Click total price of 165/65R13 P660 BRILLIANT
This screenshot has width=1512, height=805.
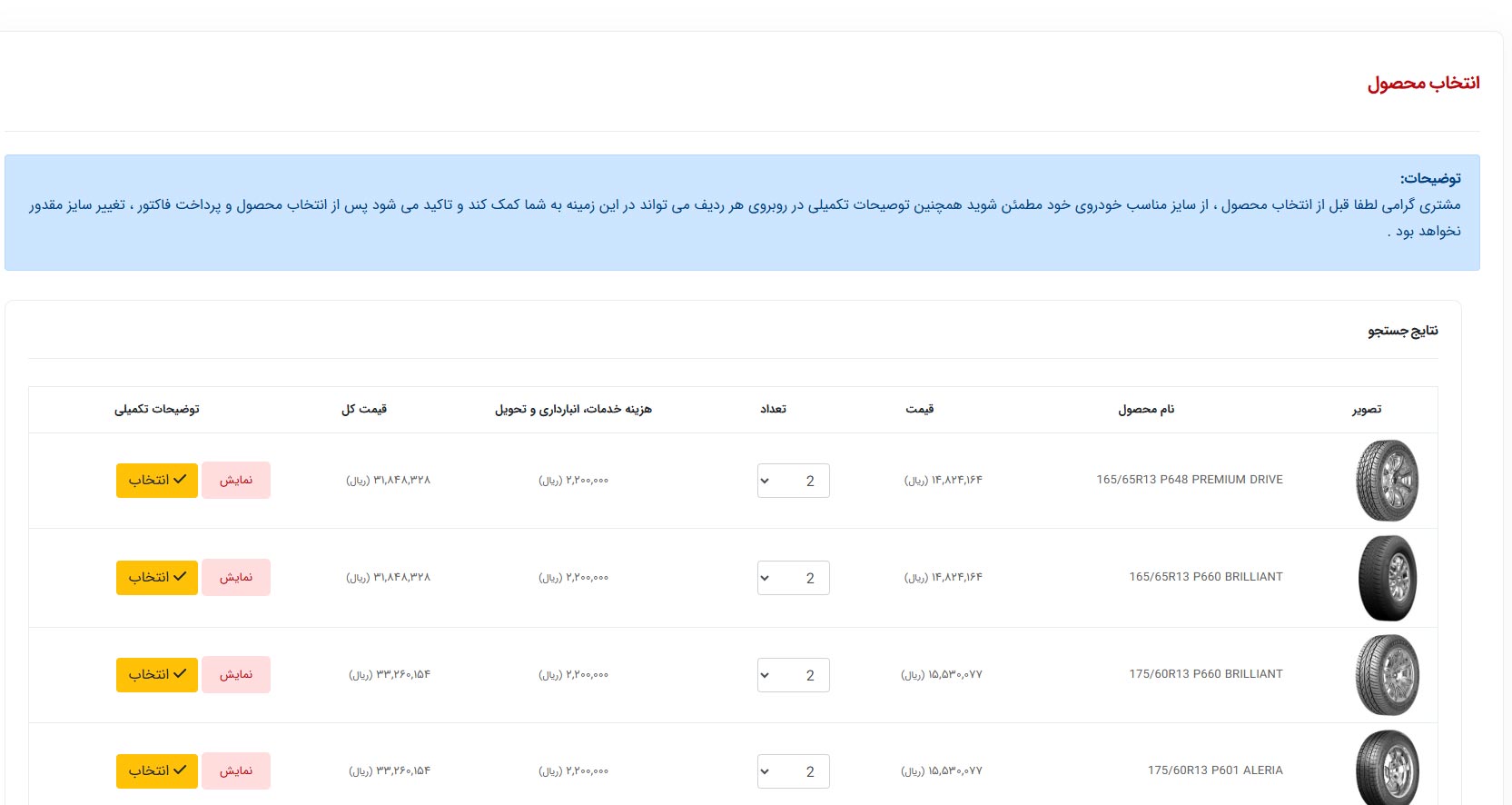click(388, 577)
